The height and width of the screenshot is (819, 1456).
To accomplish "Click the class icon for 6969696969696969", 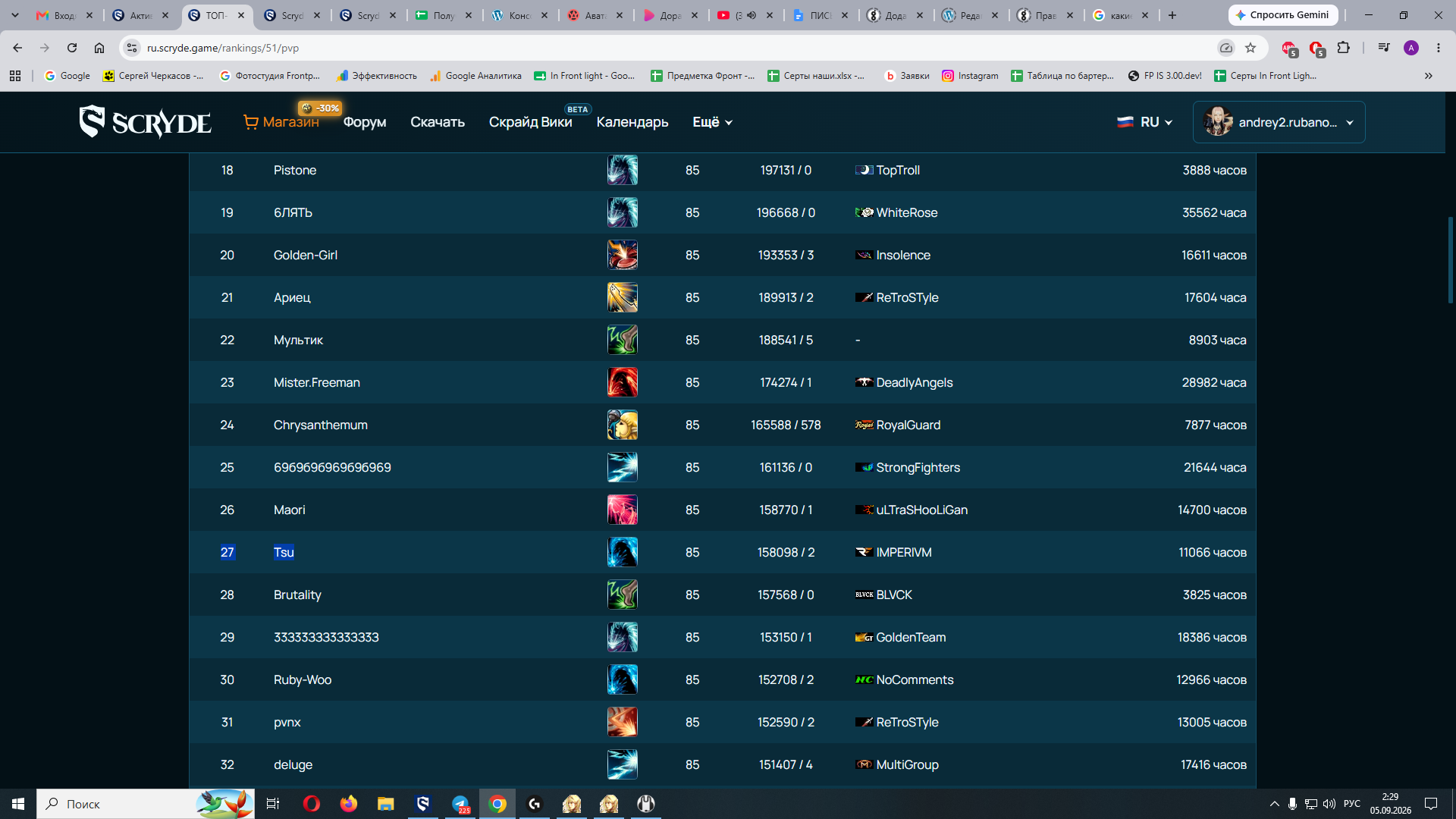I will coord(623,467).
